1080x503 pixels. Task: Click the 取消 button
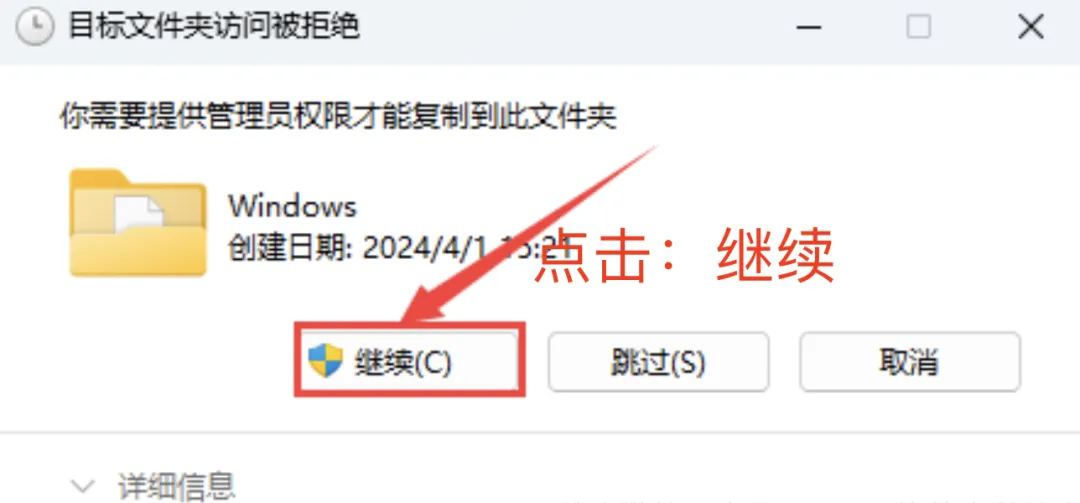pos(909,362)
